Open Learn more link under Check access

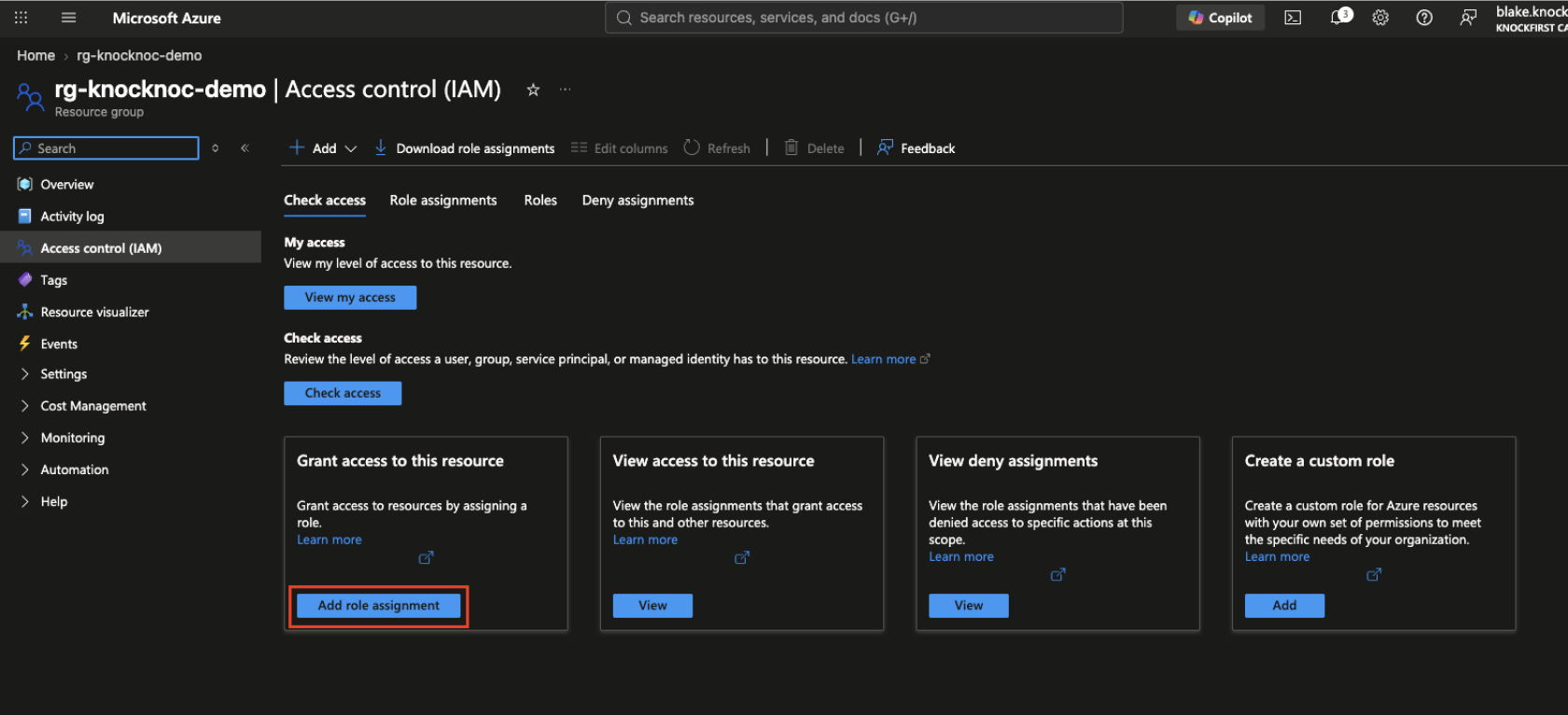click(883, 359)
